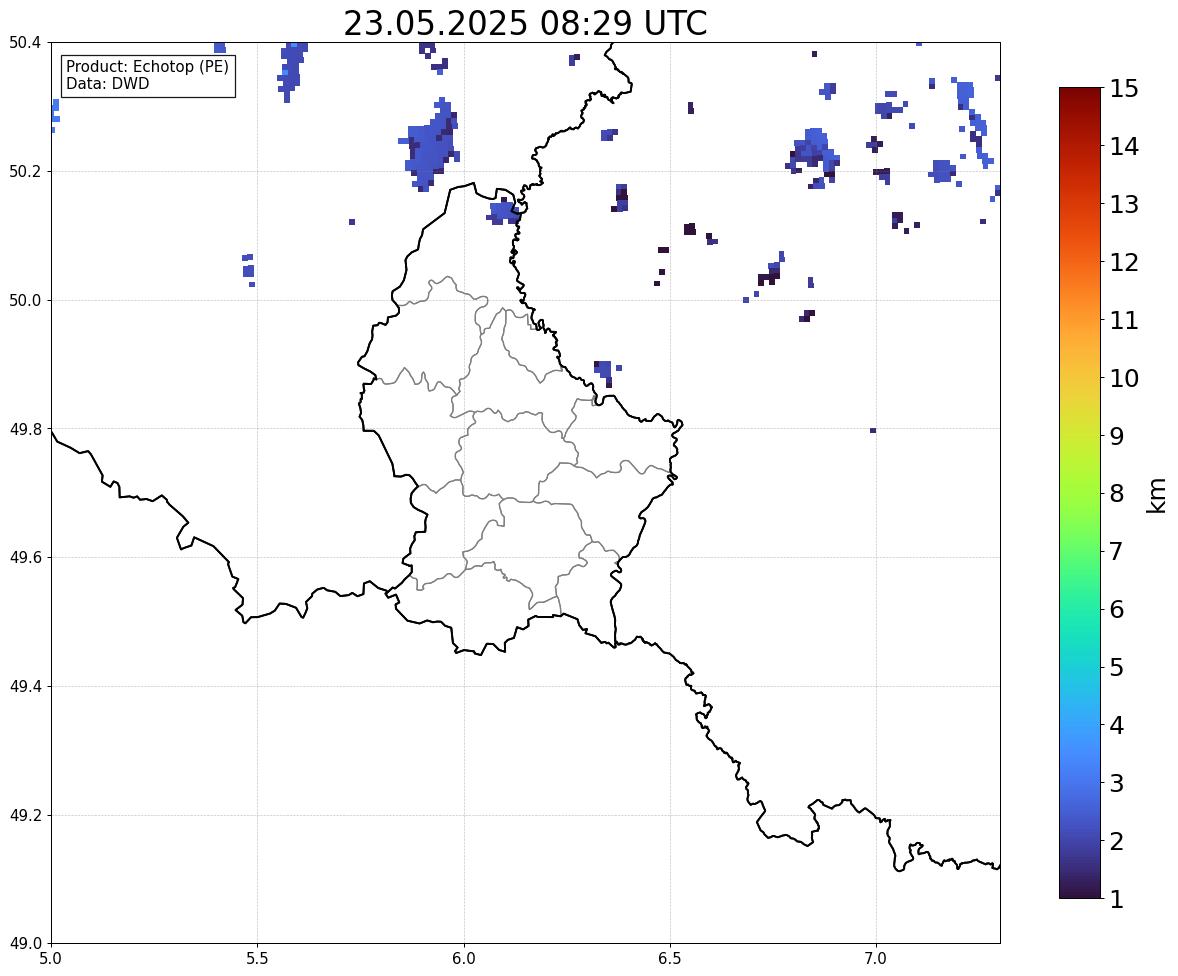Click the "km" colorbar unit label
This screenshot has height=976, width=1178.
[1157, 494]
